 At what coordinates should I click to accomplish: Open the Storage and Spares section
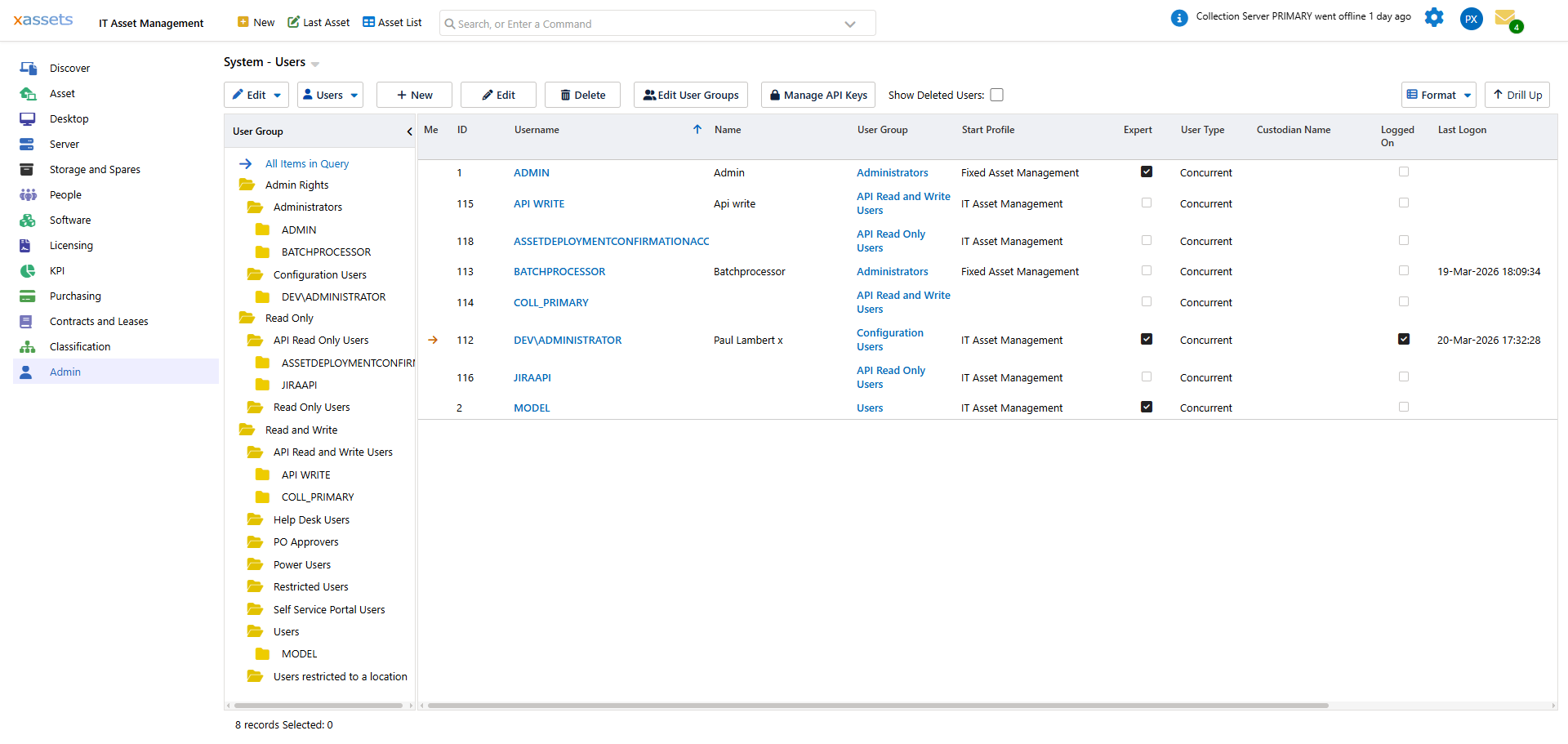point(95,169)
